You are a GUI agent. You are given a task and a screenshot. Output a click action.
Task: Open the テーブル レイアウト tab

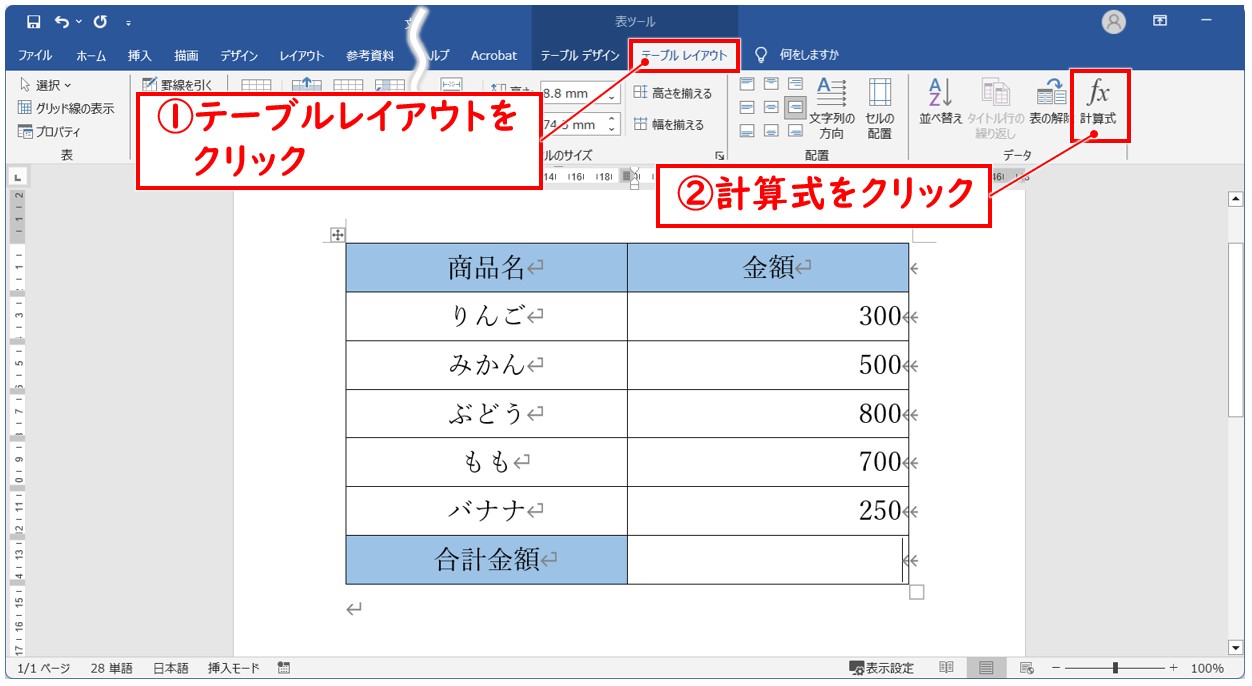684,55
